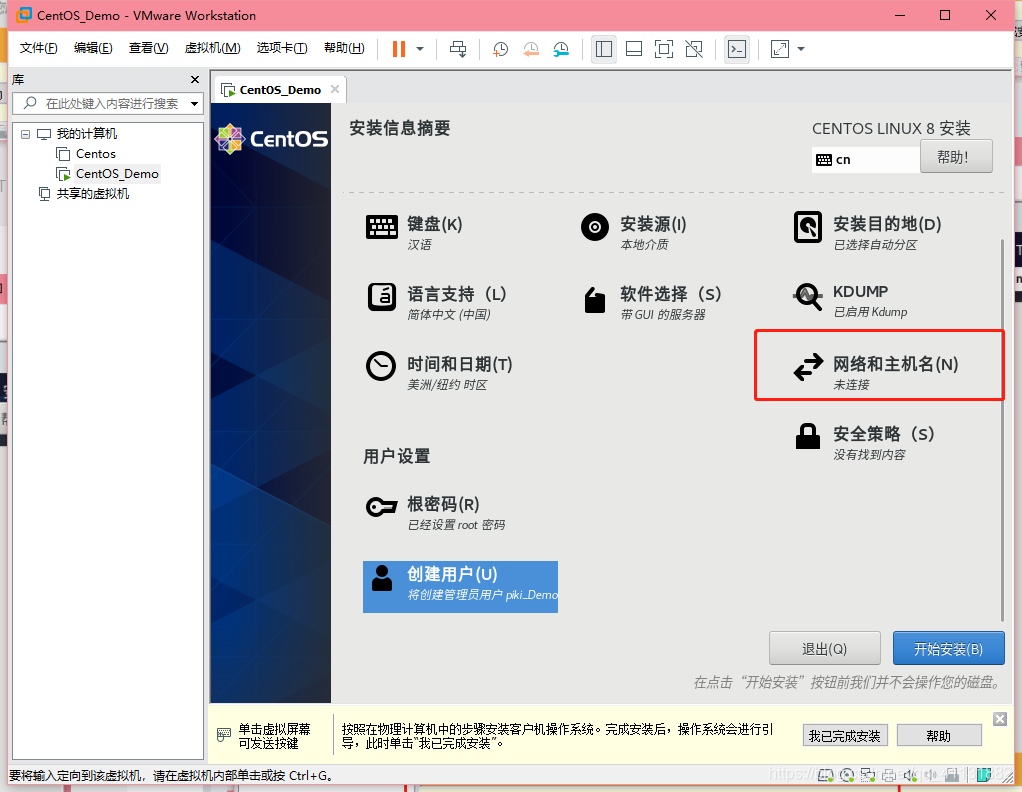Open KDUMP settings
The width and height of the screenshot is (1022, 792).
851,301
